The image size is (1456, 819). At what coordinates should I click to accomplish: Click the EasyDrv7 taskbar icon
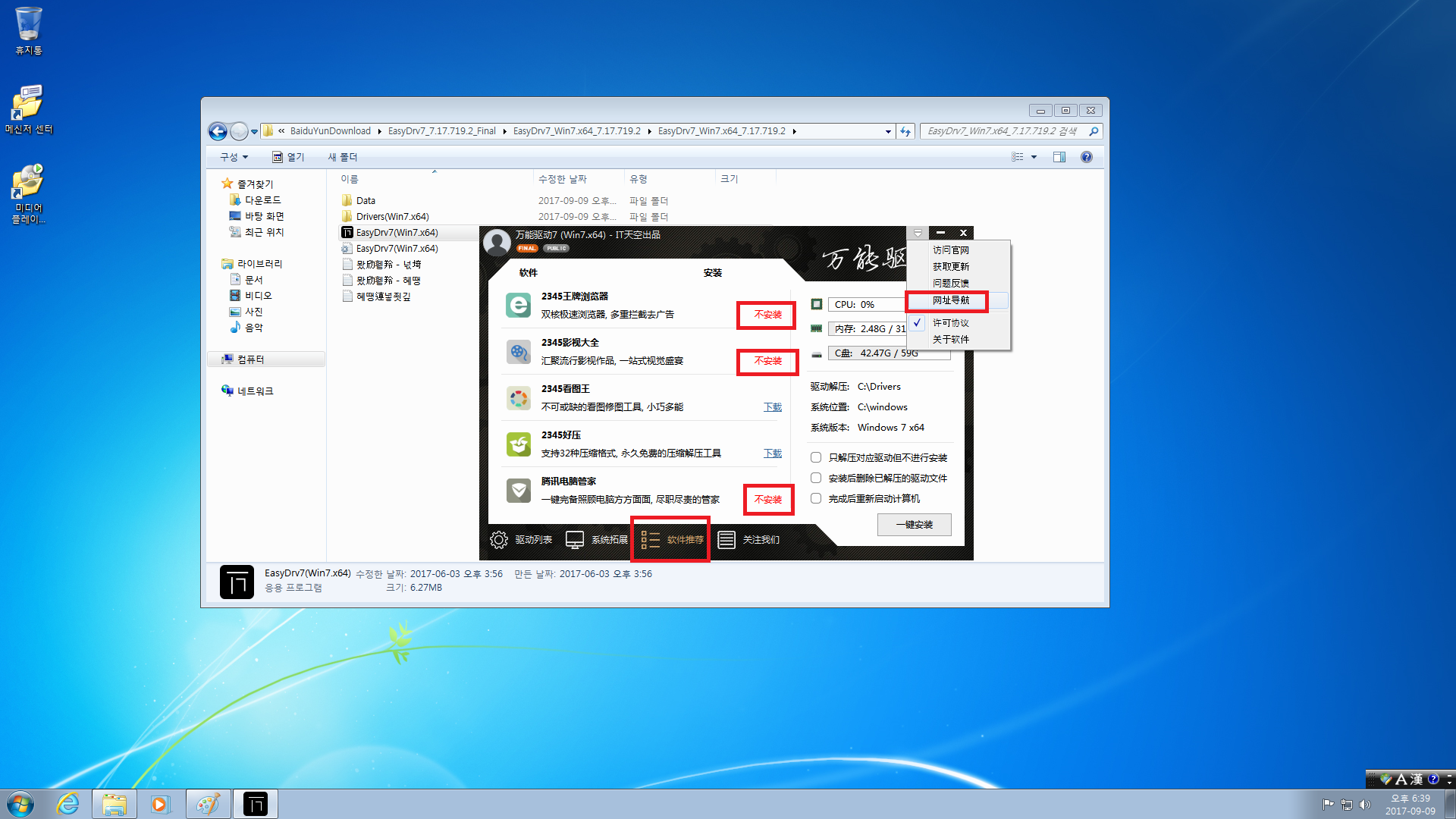pos(256,804)
